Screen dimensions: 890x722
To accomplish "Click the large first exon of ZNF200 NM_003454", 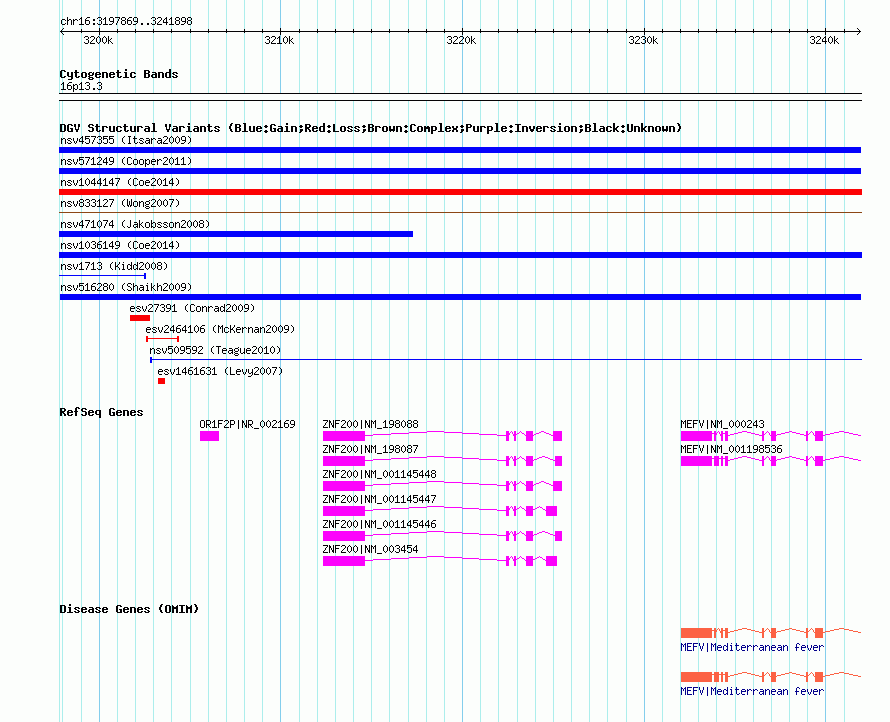I will (x=344, y=561).
